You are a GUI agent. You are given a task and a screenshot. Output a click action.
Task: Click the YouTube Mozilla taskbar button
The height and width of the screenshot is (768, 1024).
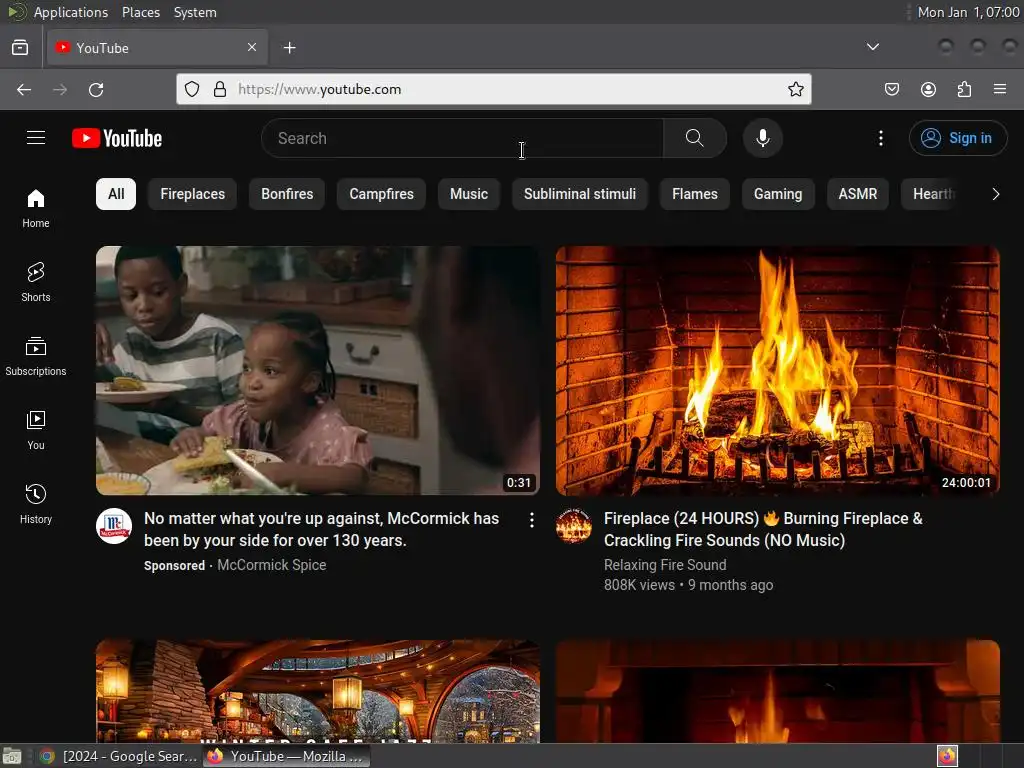286,756
